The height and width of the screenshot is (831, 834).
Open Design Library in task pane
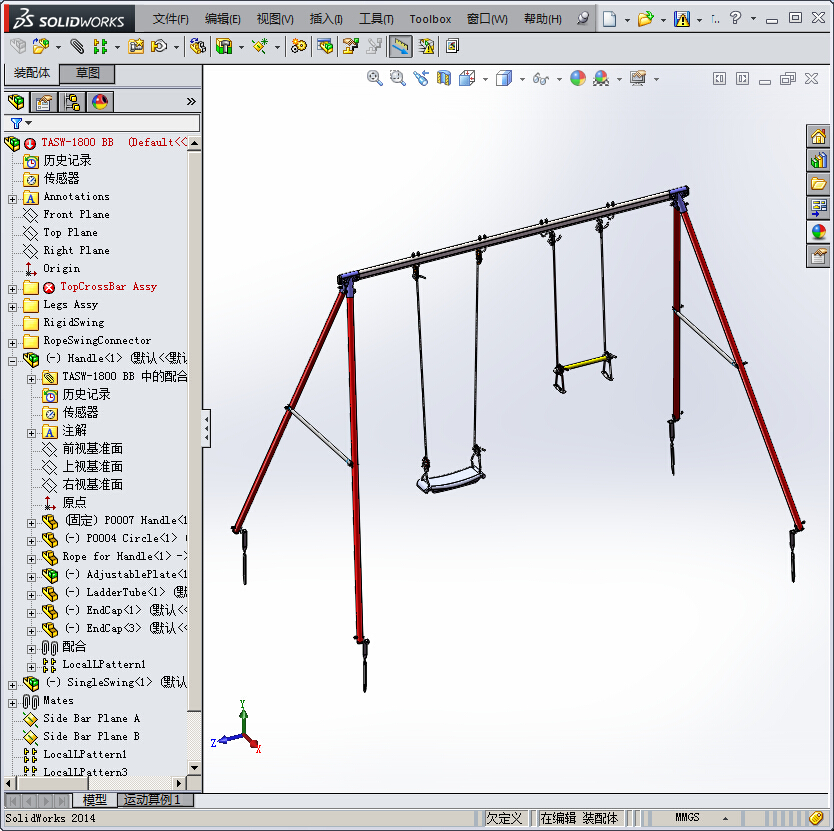tap(818, 161)
